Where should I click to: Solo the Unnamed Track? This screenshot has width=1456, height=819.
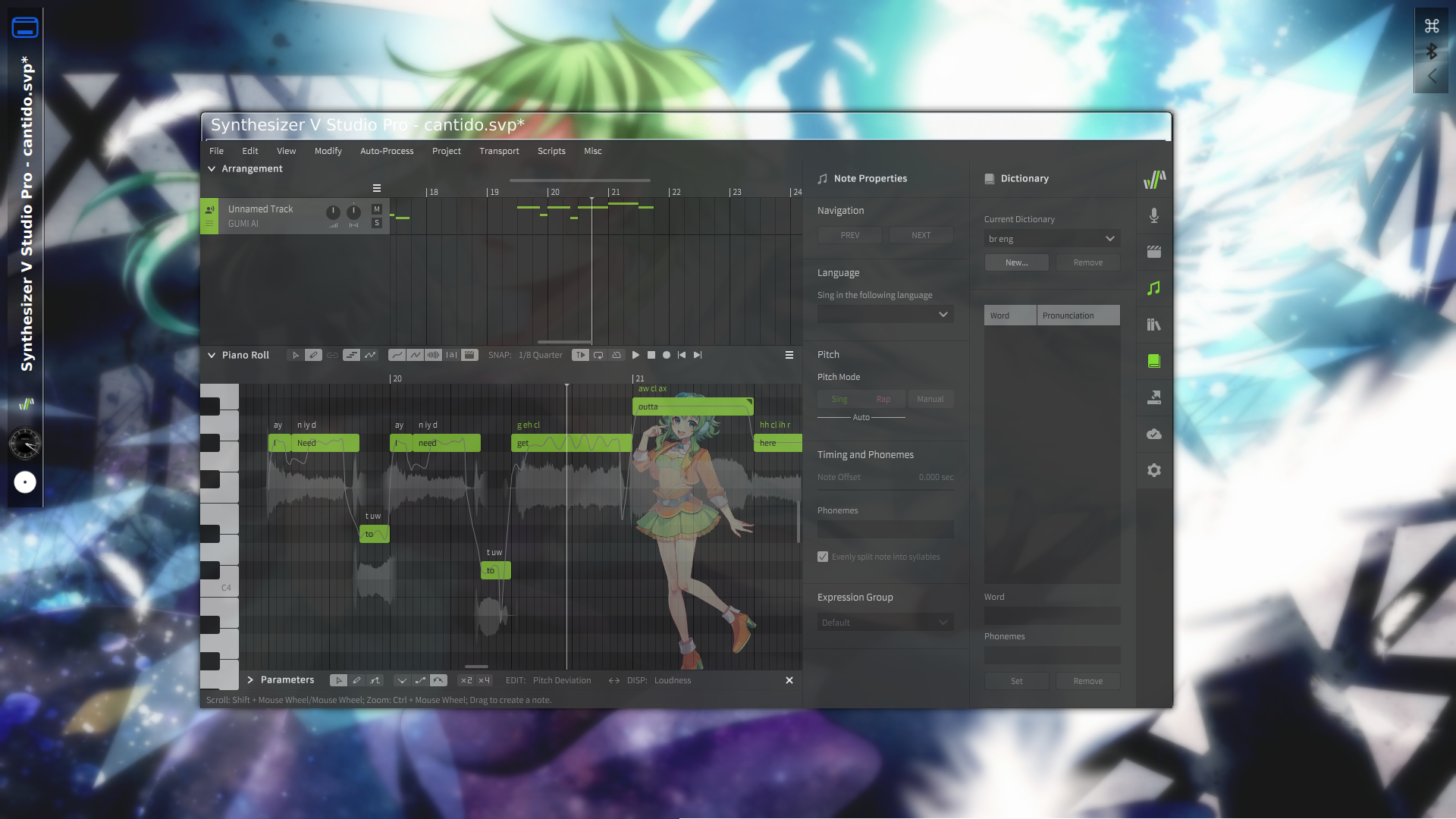(x=377, y=223)
